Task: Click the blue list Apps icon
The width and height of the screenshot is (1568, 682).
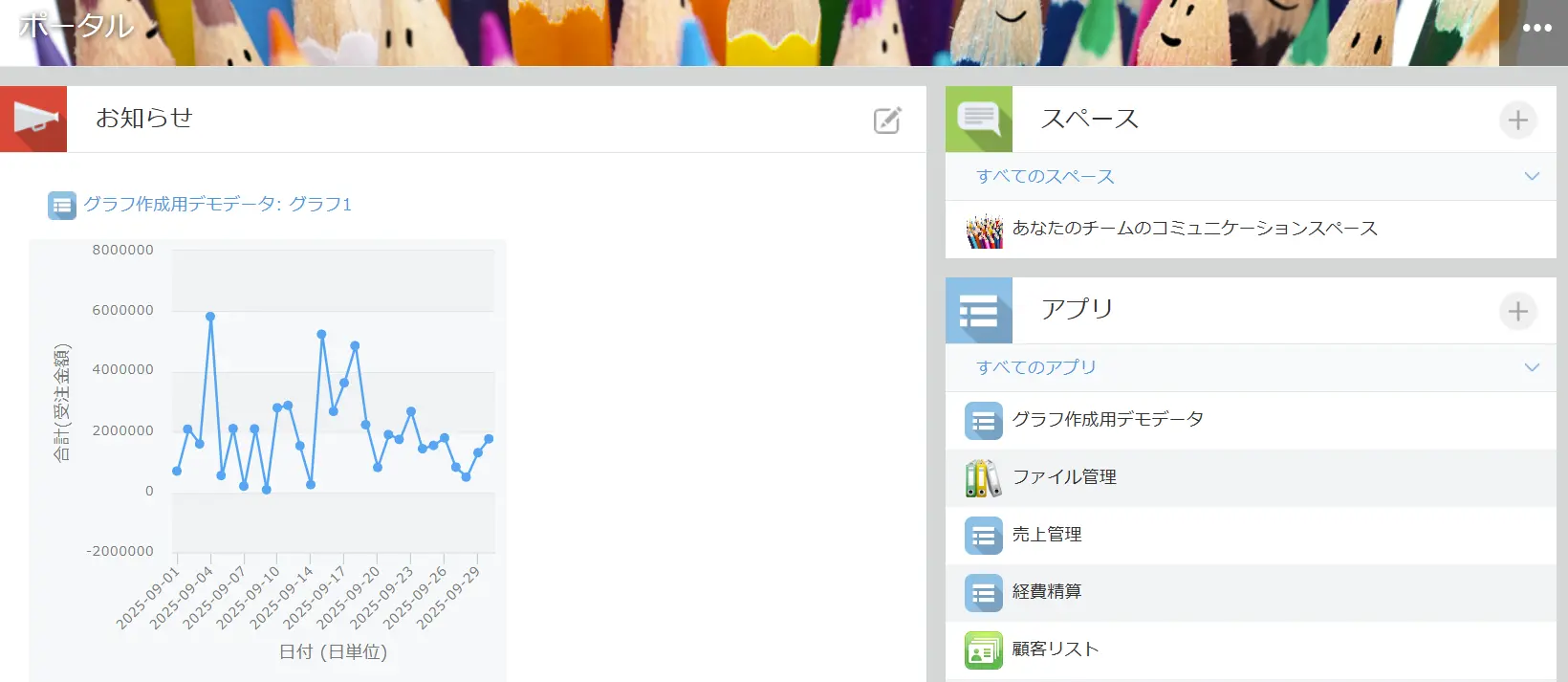Action: click(x=978, y=311)
